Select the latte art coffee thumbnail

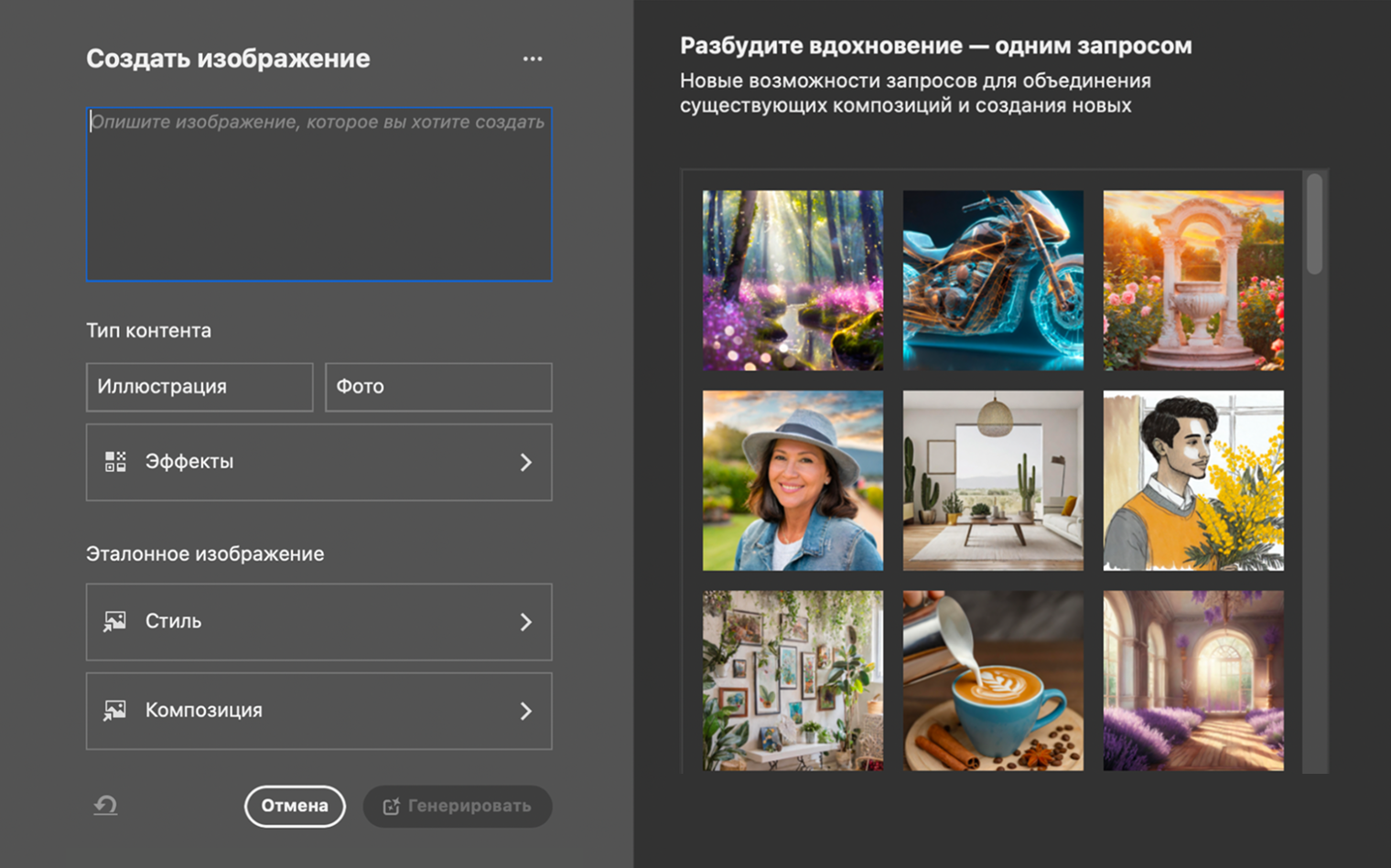click(993, 680)
